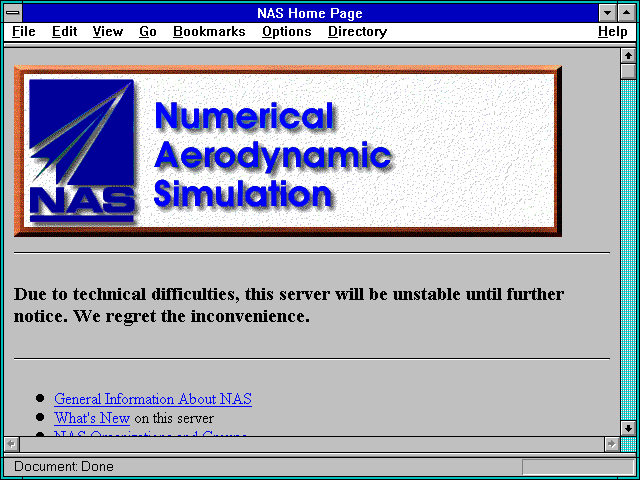This screenshot has height=480, width=640.
Task: Open the Go menu
Action: [148, 32]
